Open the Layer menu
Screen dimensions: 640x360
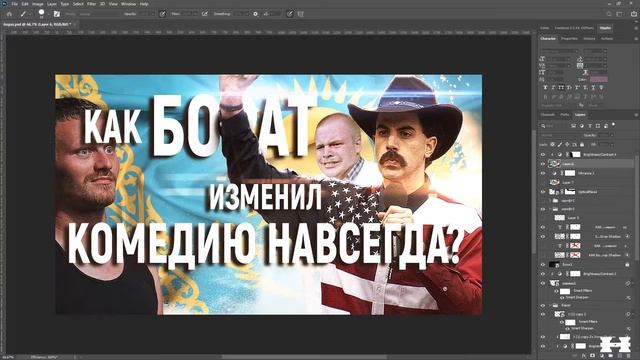(x=52, y=4)
